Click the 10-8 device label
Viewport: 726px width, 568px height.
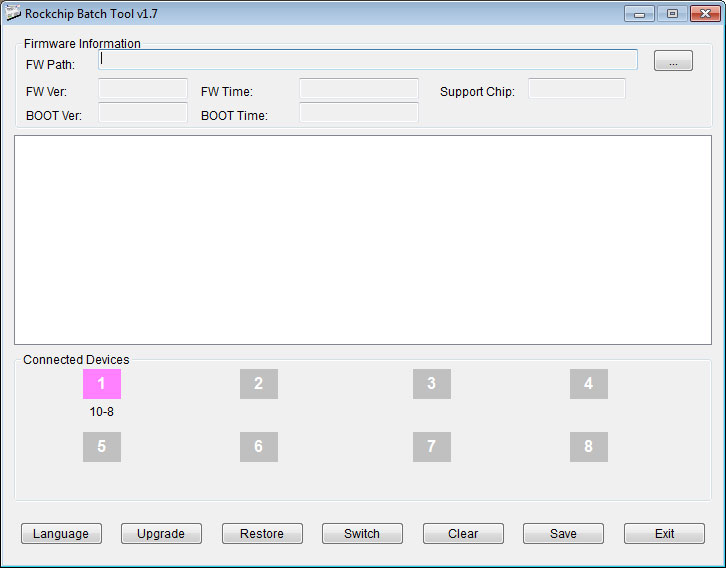tap(101, 412)
